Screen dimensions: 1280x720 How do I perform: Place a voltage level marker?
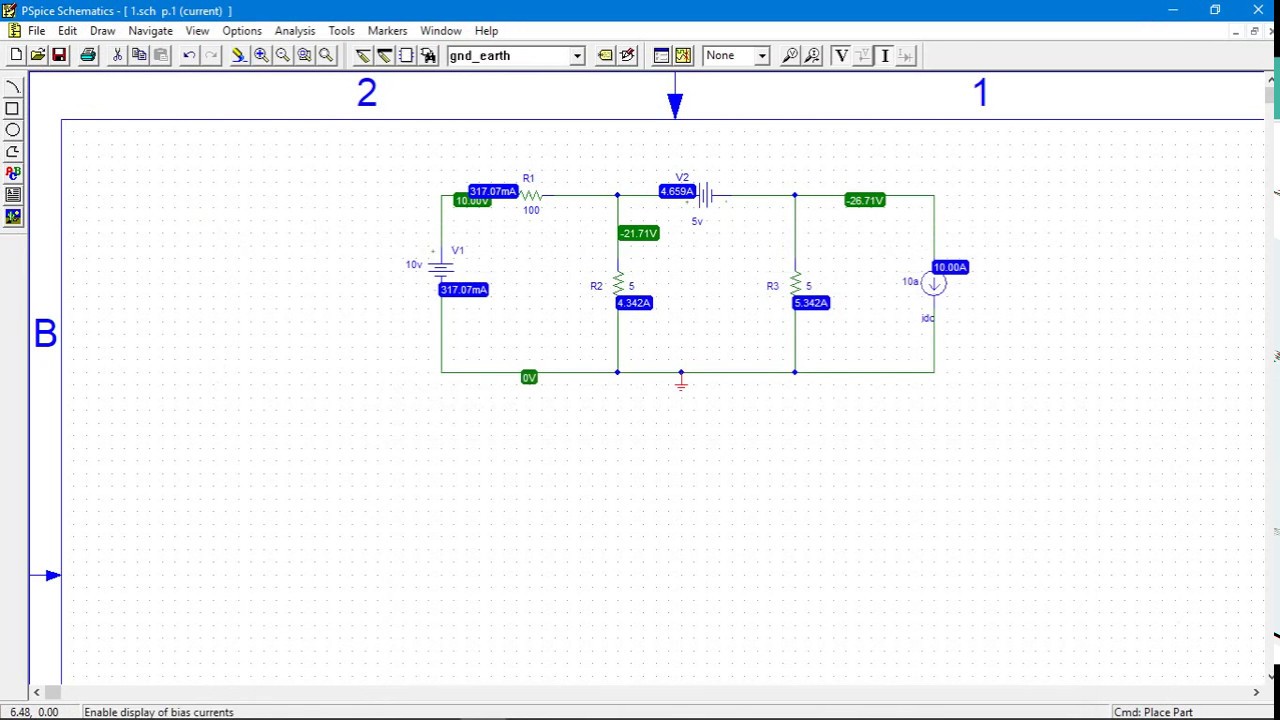790,56
